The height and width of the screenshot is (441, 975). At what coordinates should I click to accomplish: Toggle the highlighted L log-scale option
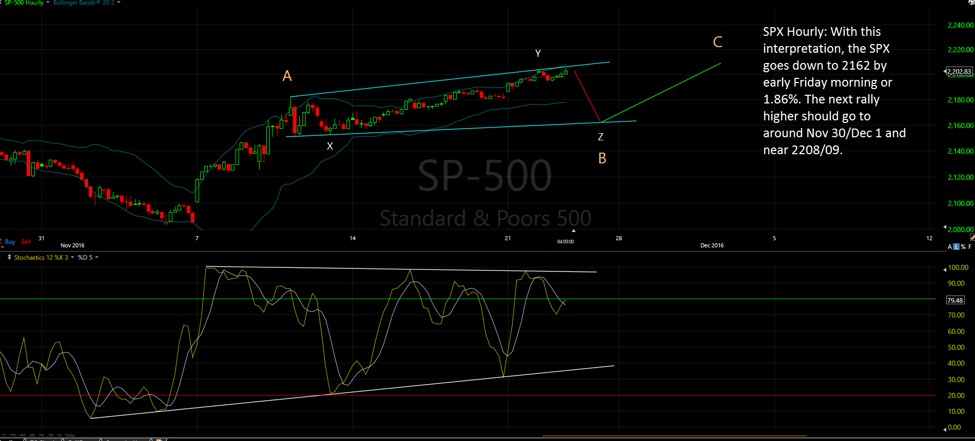click(956, 246)
